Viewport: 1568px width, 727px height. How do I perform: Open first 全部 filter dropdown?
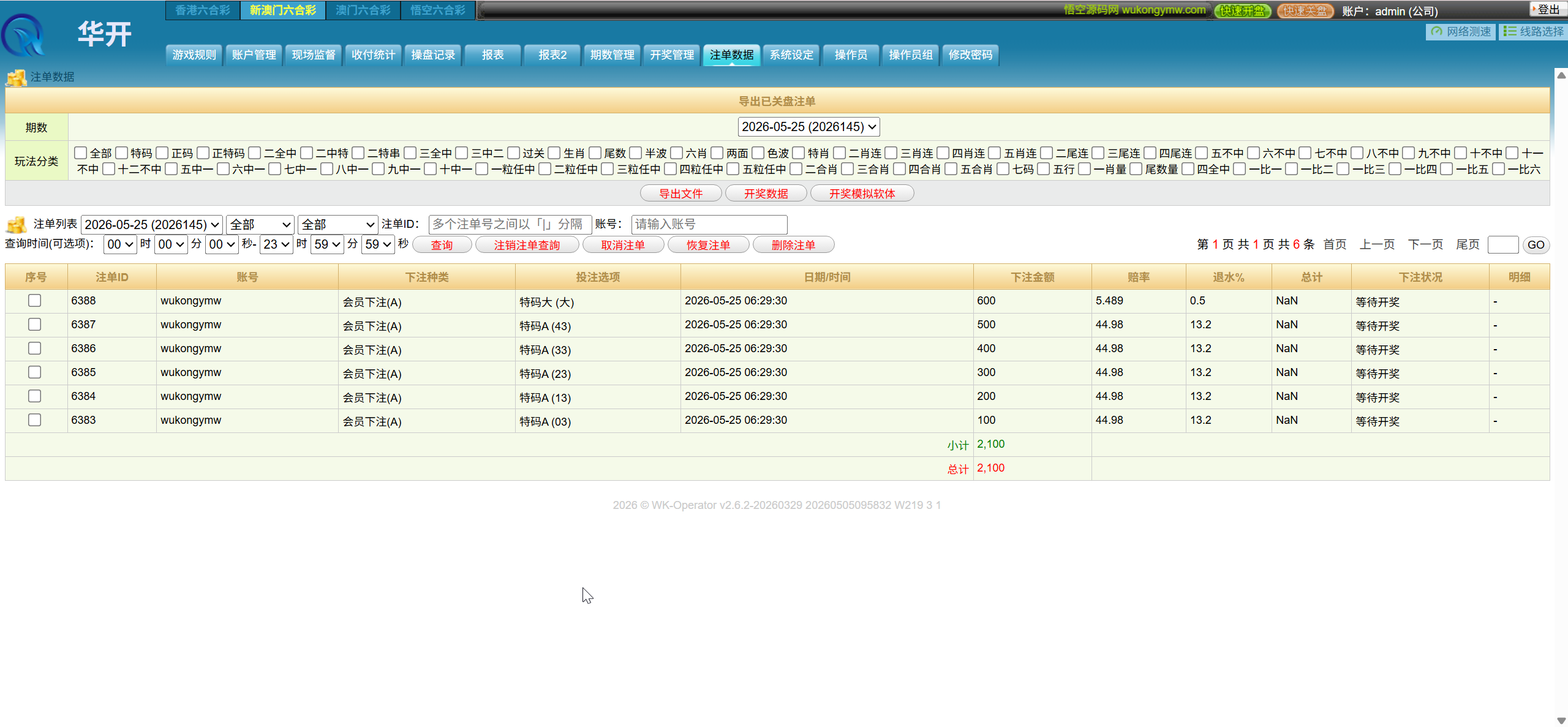260,225
